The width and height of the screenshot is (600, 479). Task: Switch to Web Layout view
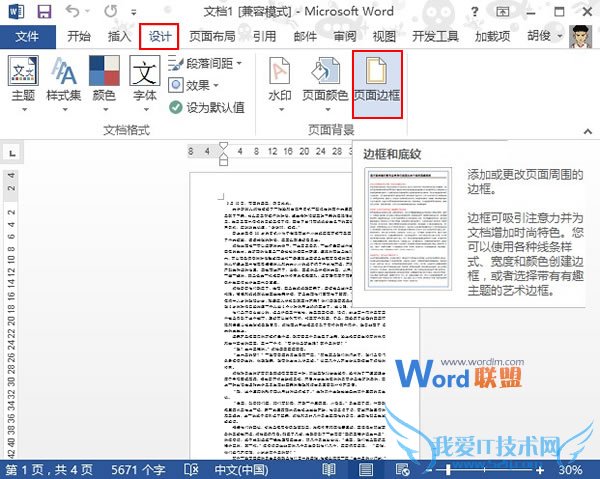click(x=402, y=469)
